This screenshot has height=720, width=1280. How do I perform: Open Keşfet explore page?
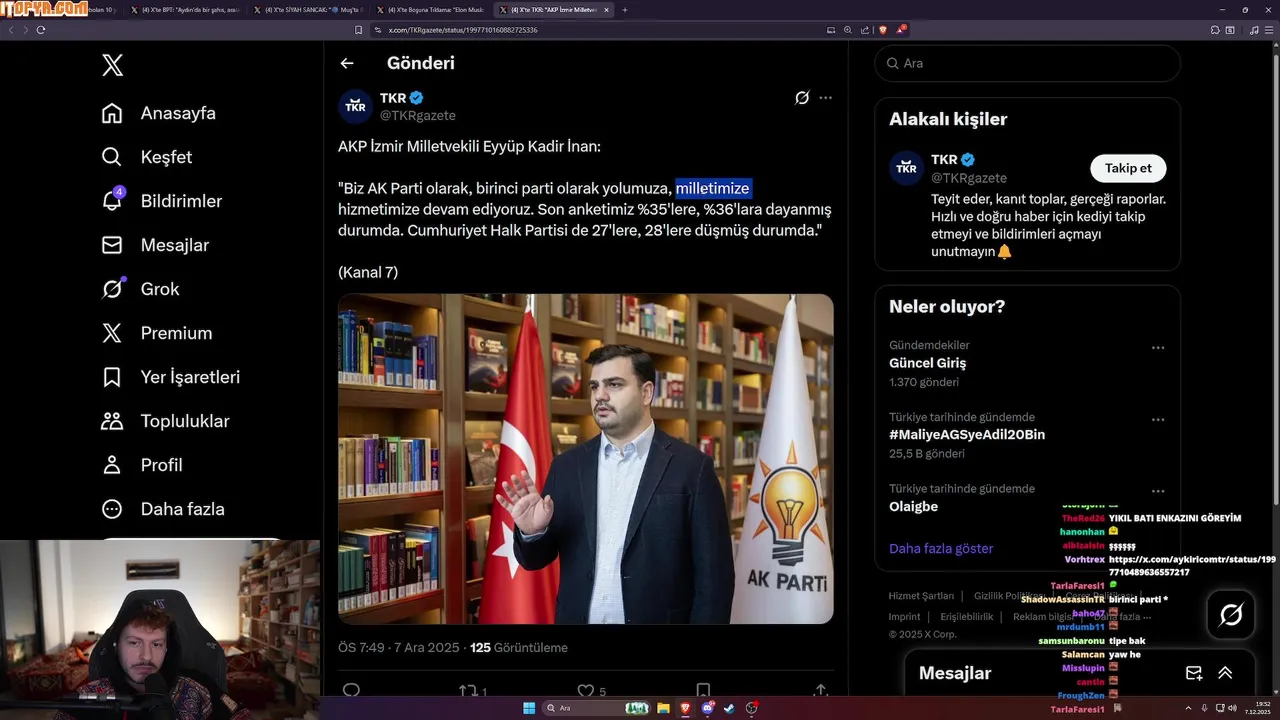coord(147,157)
